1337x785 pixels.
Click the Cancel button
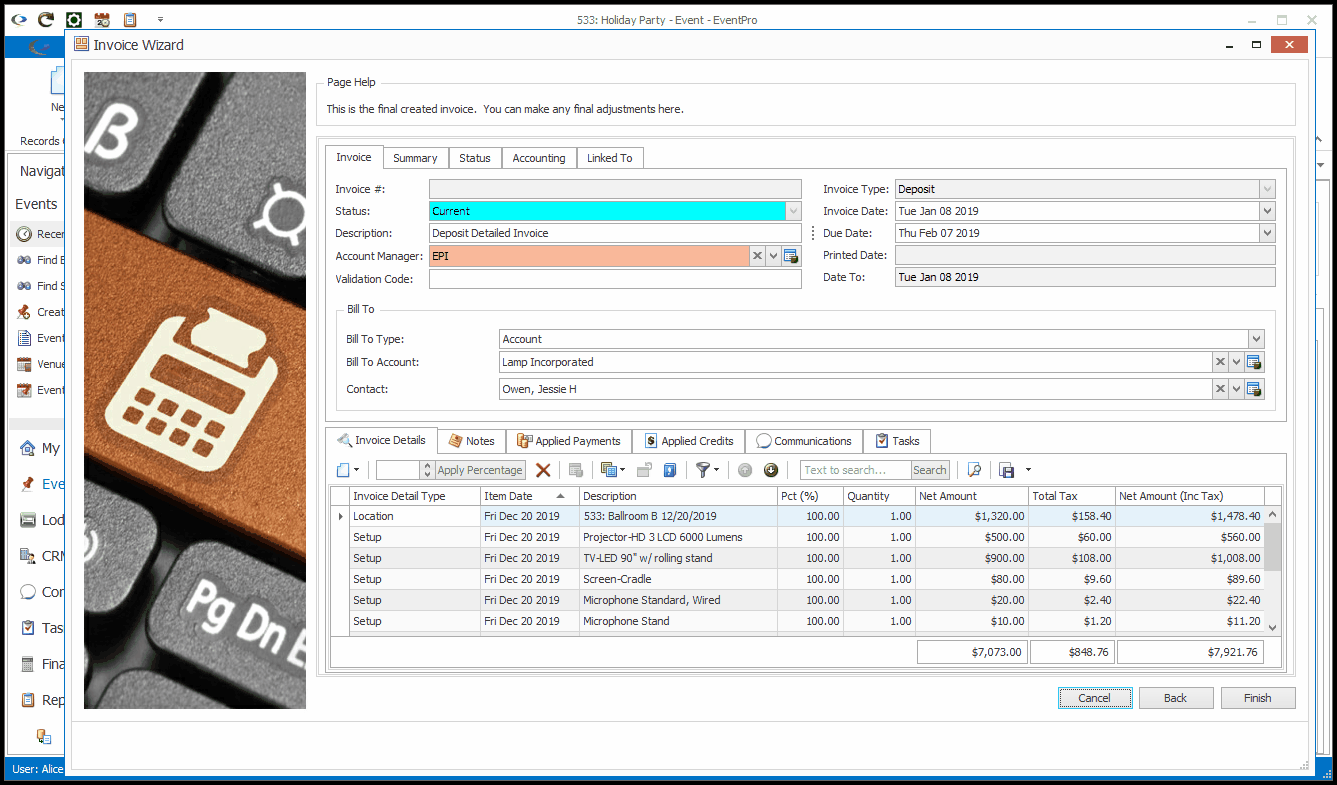pyautogui.click(x=1095, y=698)
